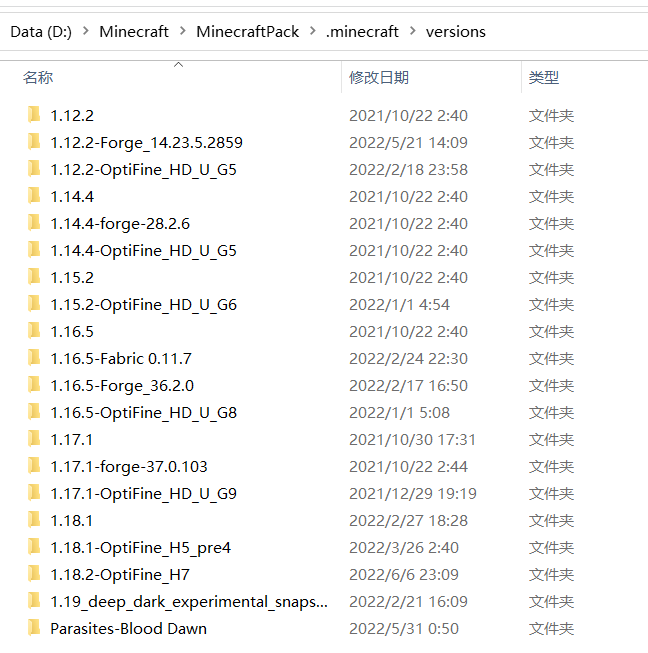Image resolution: width=648 pixels, height=653 pixels.
Task: Click folder icon of 1.14.4-OptiFine_HD_U_G5
Action: [x=34, y=250]
